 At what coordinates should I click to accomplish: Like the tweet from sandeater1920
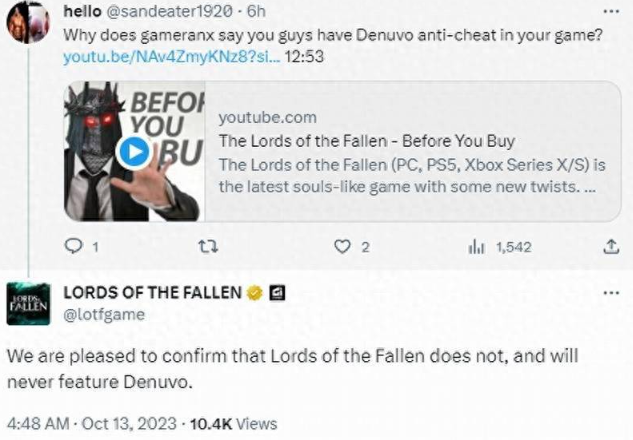[342, 247]
